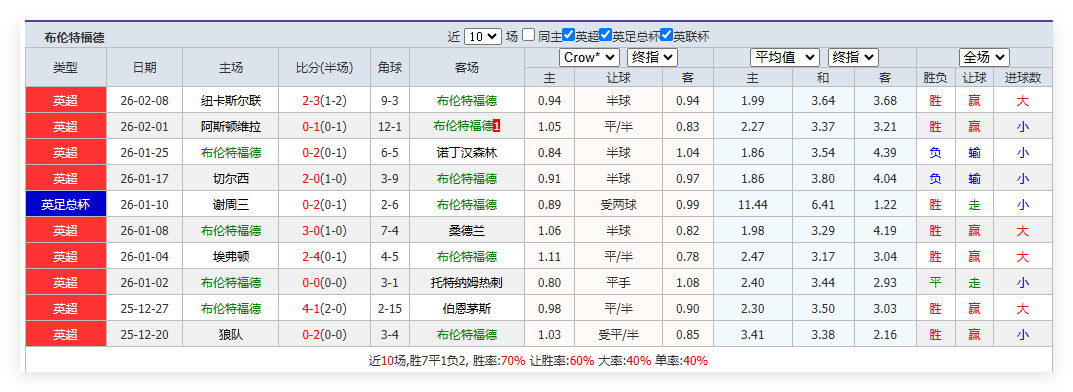This screenshot has width=1073, height=392.
Task: Open the 谢周三 team link
Action: 231,205
